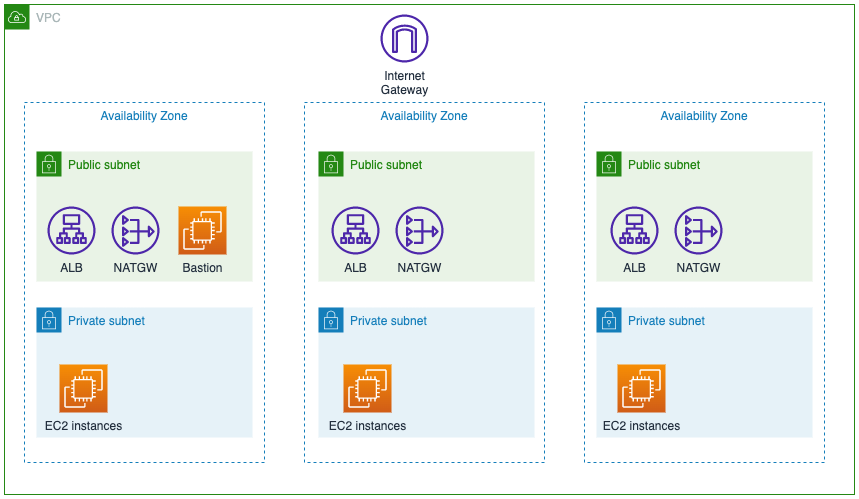Viewport: 859px width, 499px height.
Task: Click the middle Private subnet lock icon
Action: click(331, 320)
